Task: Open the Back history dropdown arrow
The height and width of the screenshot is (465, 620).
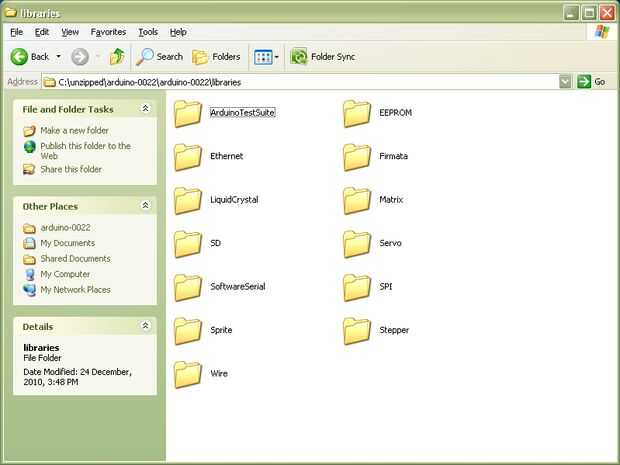Action: (x=59, y=57)
